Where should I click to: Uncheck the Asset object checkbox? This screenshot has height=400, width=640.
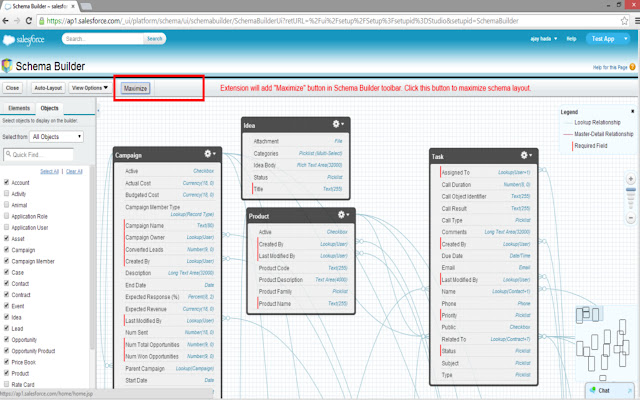point(7,238)
